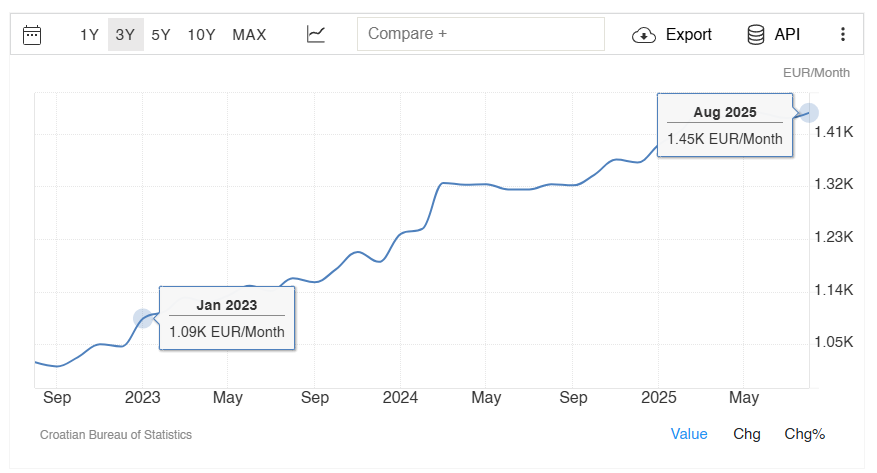Image resolution: width=877 pixels, height=473 pixels.
Task: Select the 3Y time range
Action: point(125,35)
